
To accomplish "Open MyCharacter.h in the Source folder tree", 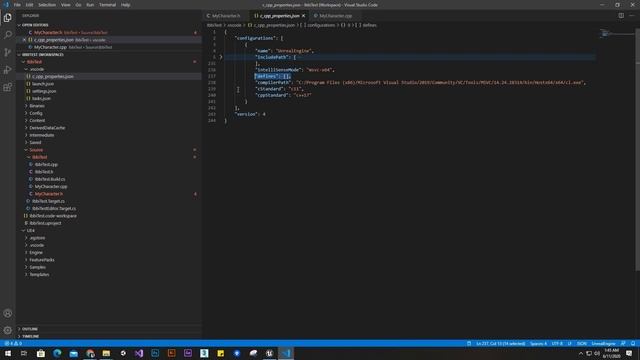I will [x=49, y=193].
